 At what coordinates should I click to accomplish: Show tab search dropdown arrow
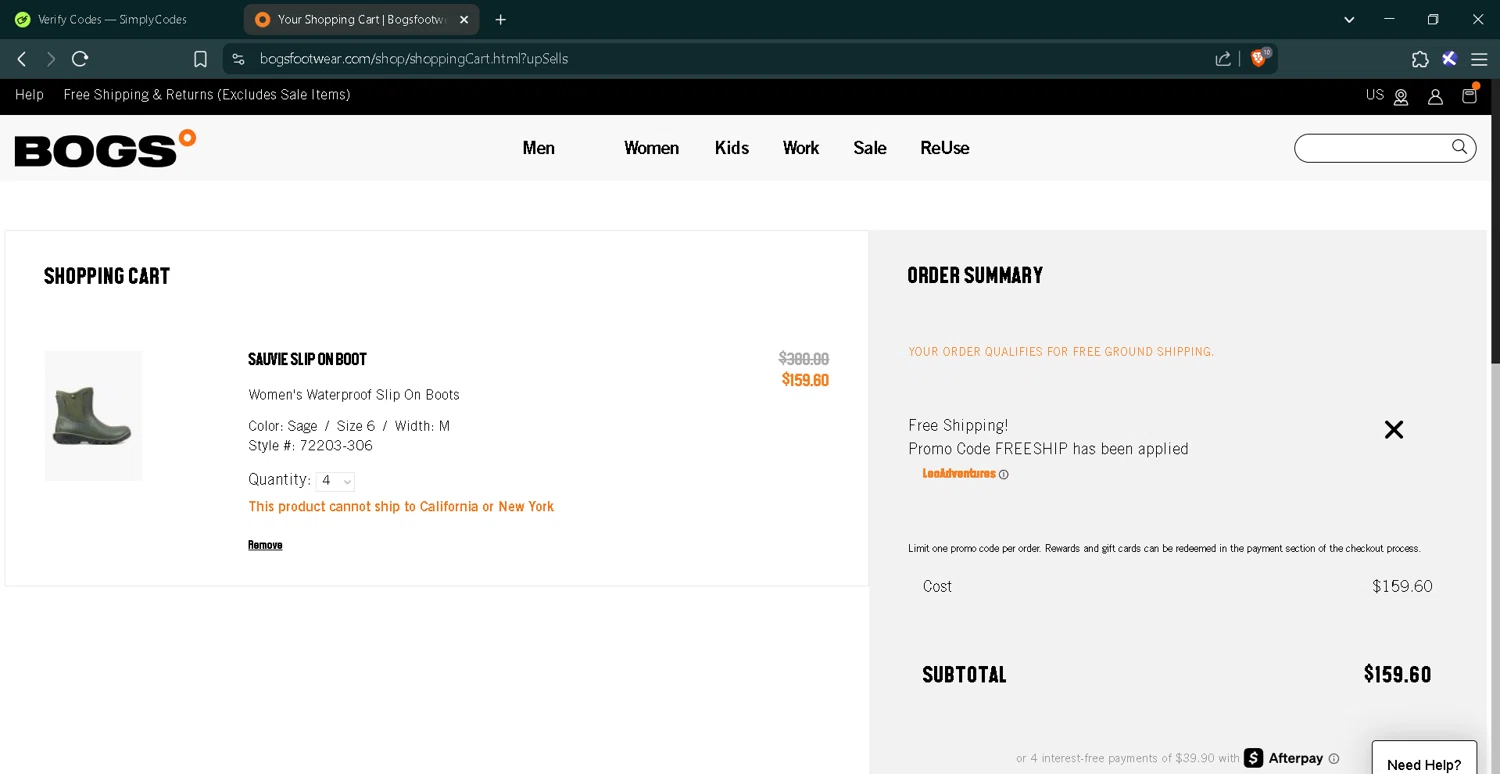pyautogui.click(x=1349, y=19)
